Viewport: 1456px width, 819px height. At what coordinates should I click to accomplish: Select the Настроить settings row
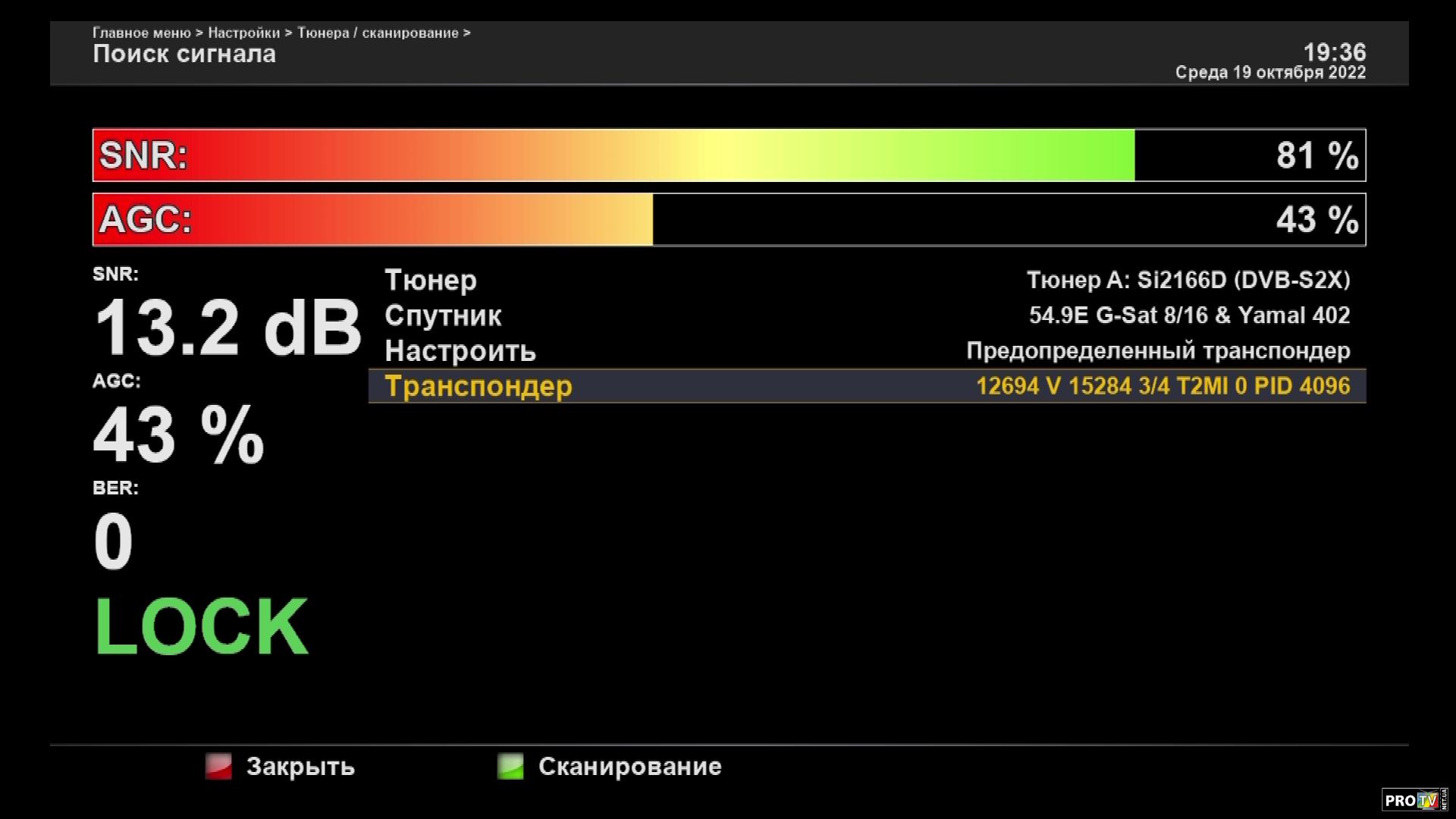(460, 351)
